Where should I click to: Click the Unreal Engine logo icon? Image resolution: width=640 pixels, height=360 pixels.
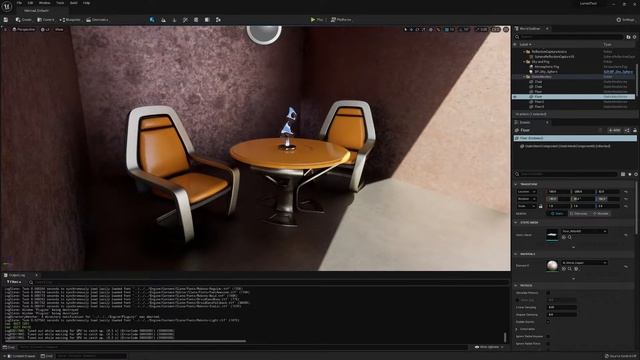(x=7, y=7)
